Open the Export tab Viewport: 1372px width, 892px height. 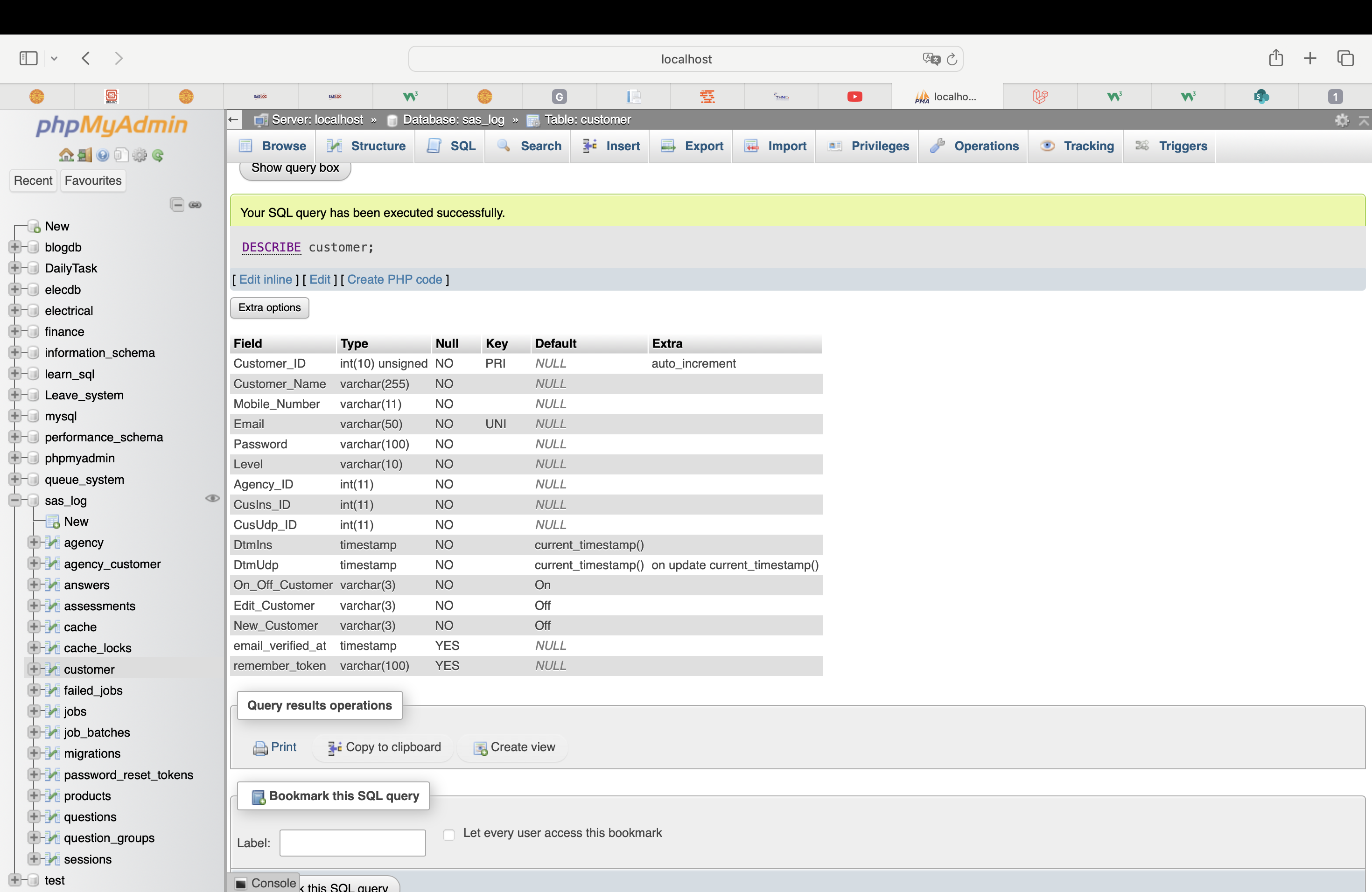click(x=693, y=146)
